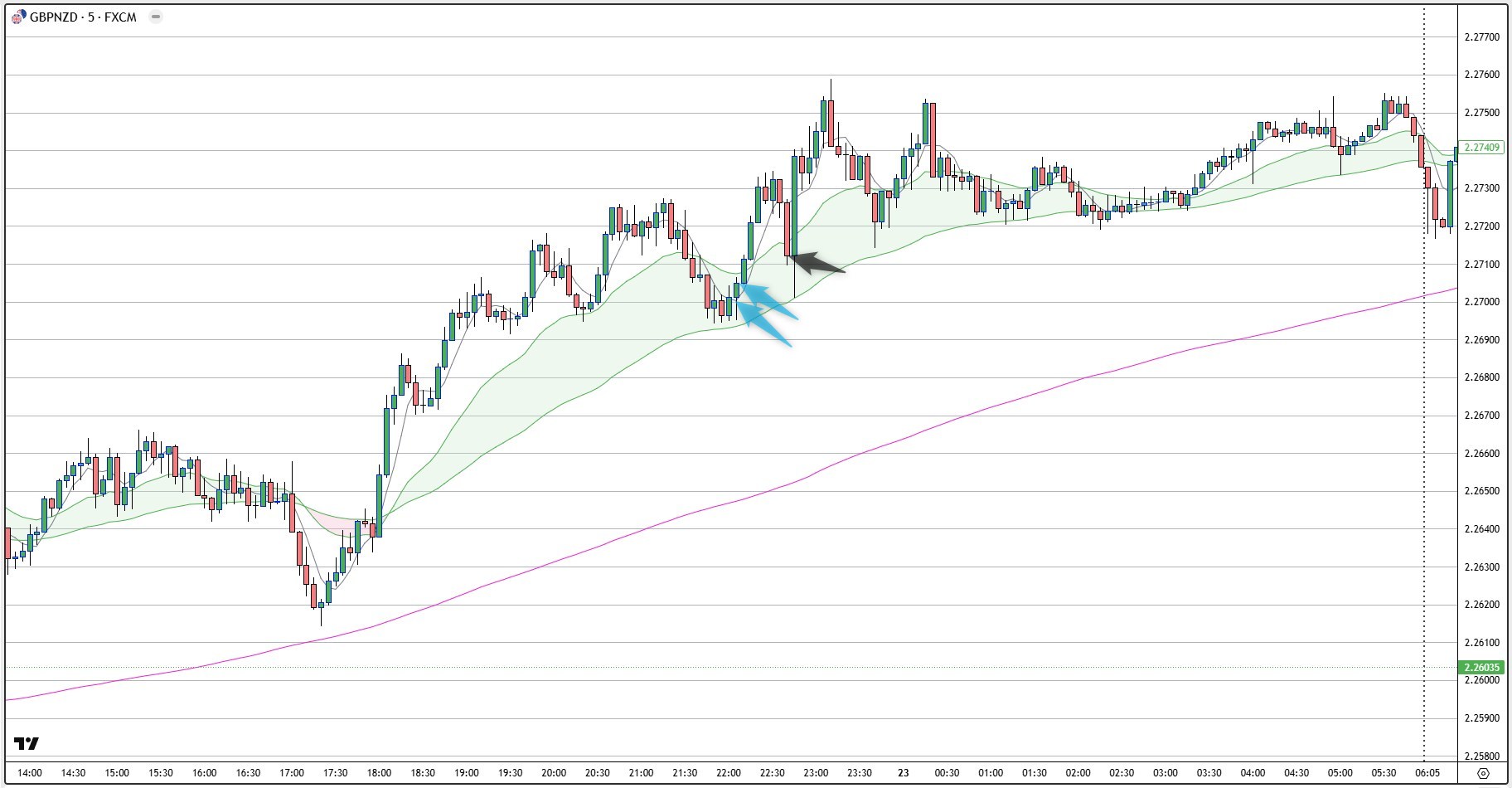Viewport: 1512px width, 788px height.
Task: Click the 2.26800 price scale label
Action: (1481, 377)
